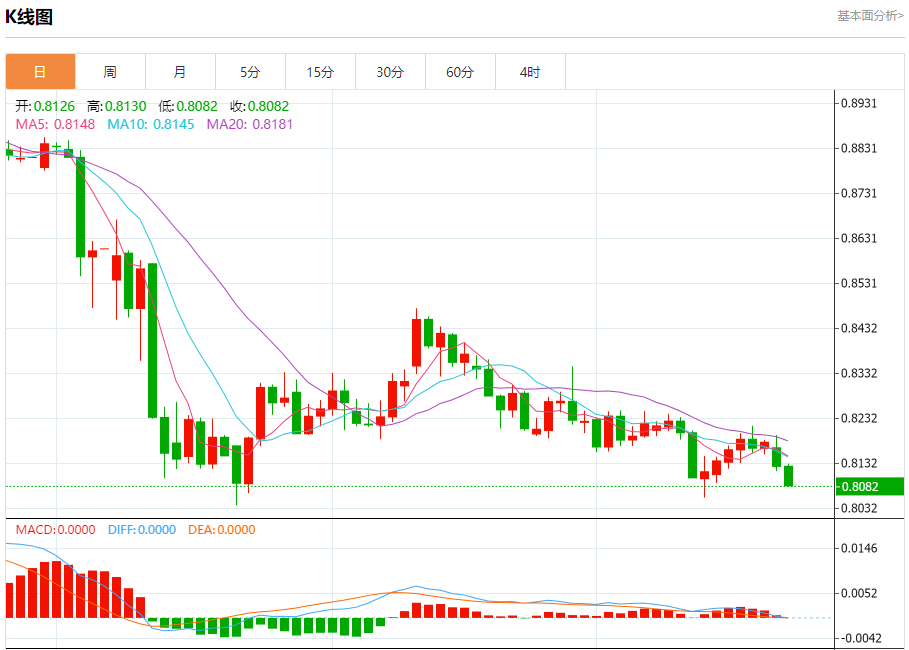This screenshot has width=909, height=650.
Task: Click the 0.0146 MACD axis label
Action: [859, 548]
